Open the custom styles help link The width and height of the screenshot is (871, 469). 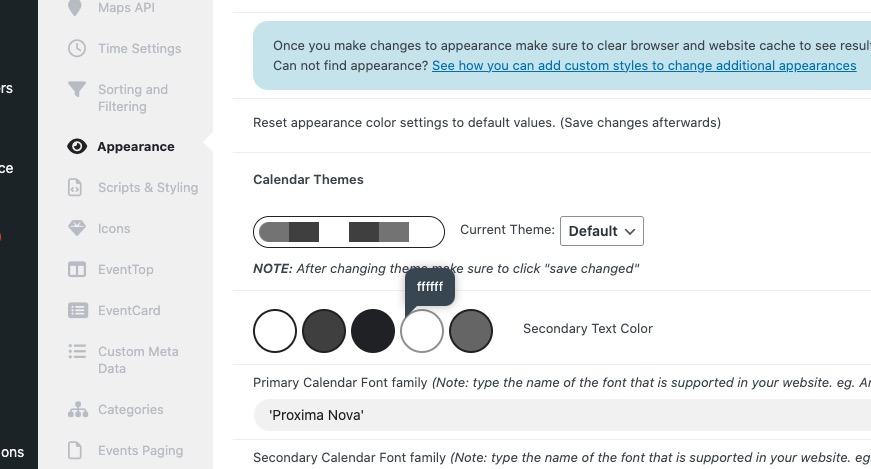[x=644, y=66]
